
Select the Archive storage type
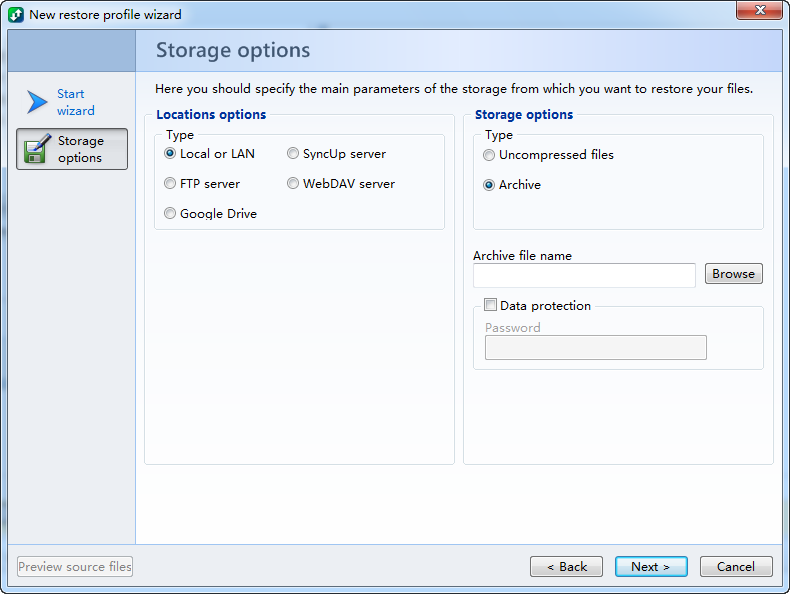[x=489, y=185]
